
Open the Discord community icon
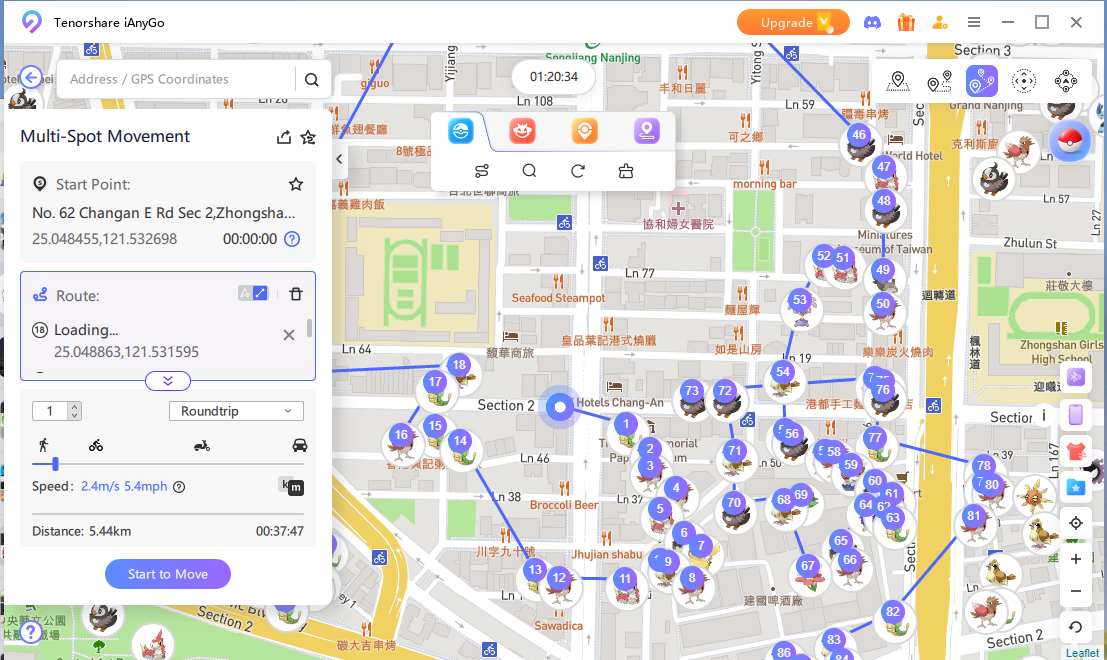tap(871, 22)
